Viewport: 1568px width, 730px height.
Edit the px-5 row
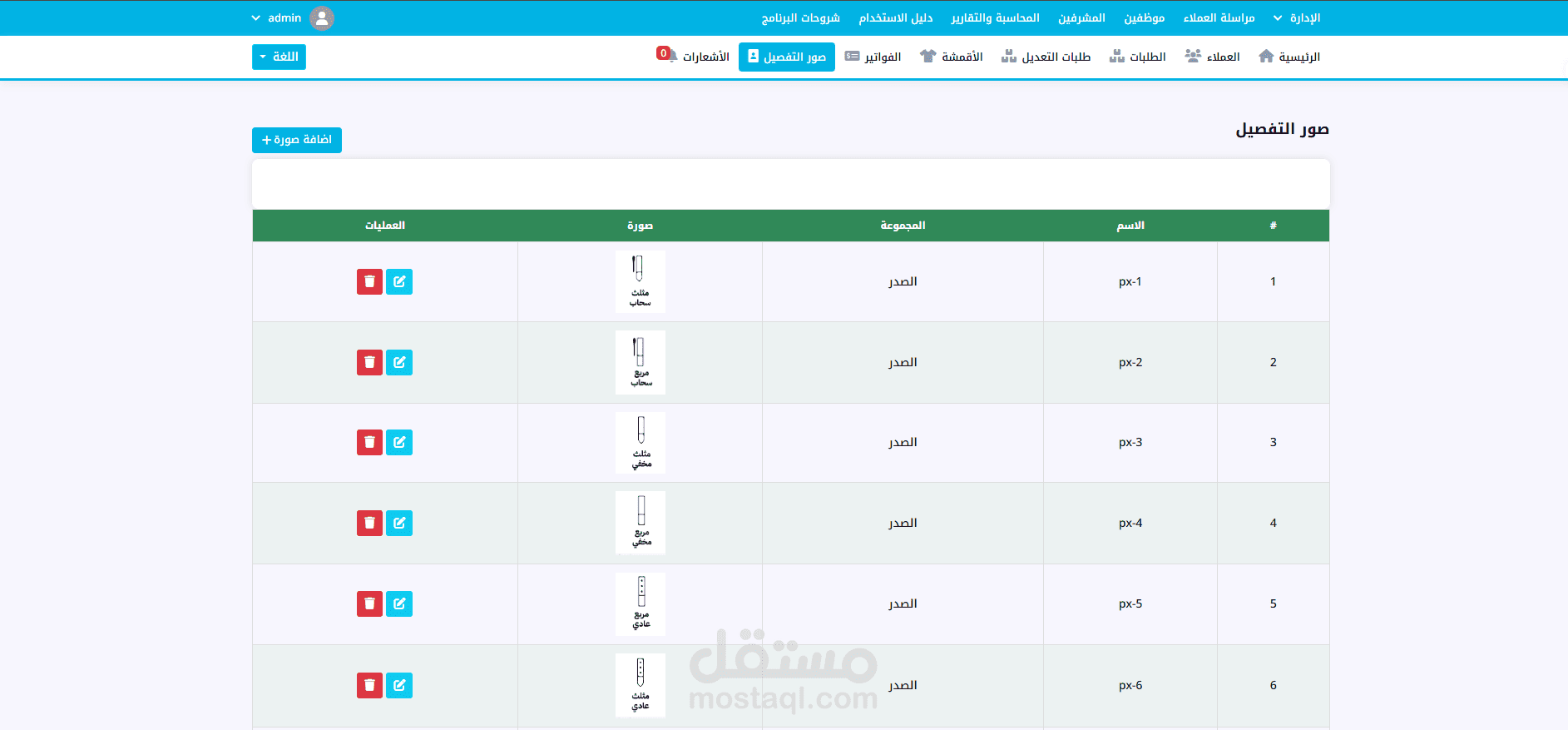(399, 603)
